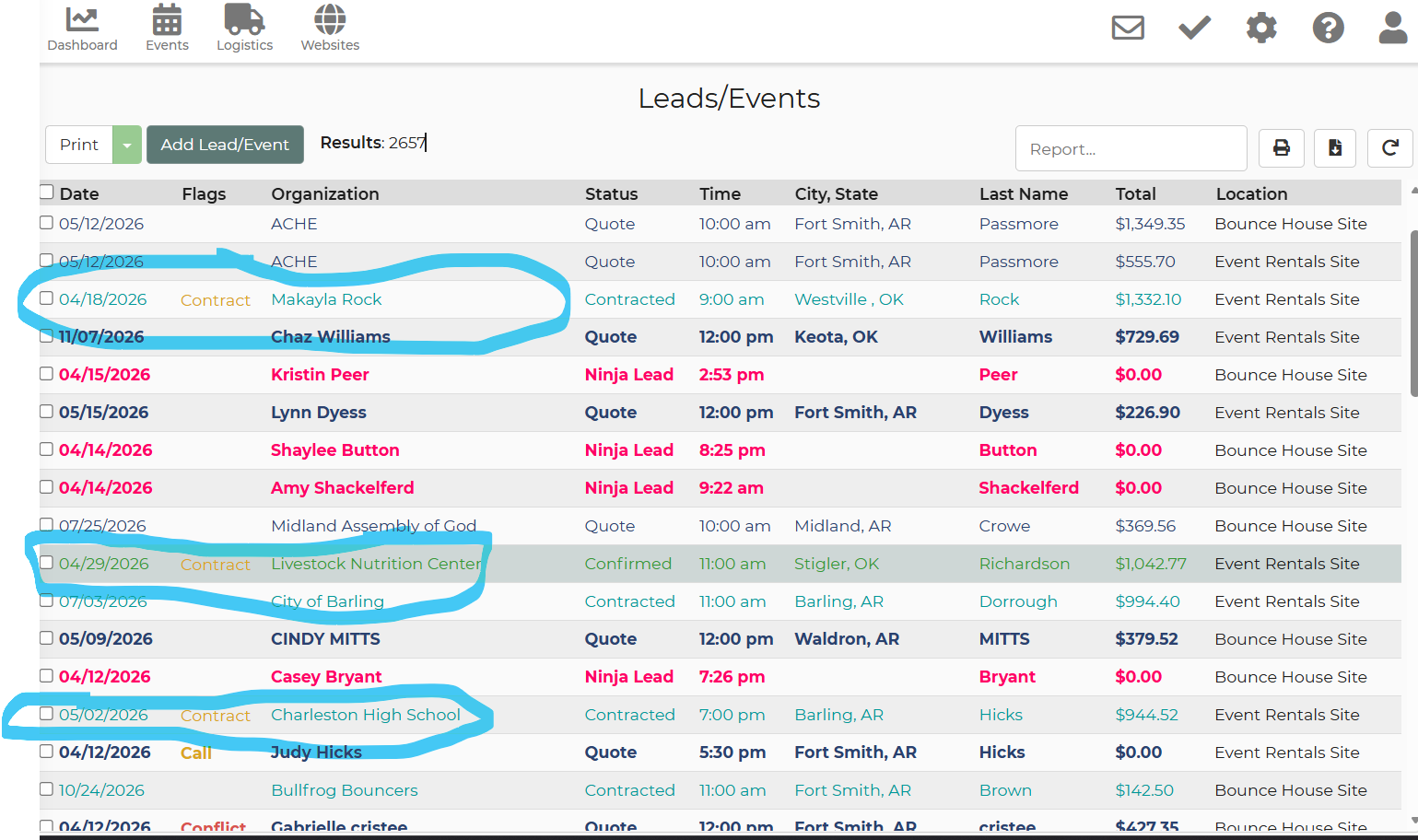Toggle the select-all checkbox in header

46,192
